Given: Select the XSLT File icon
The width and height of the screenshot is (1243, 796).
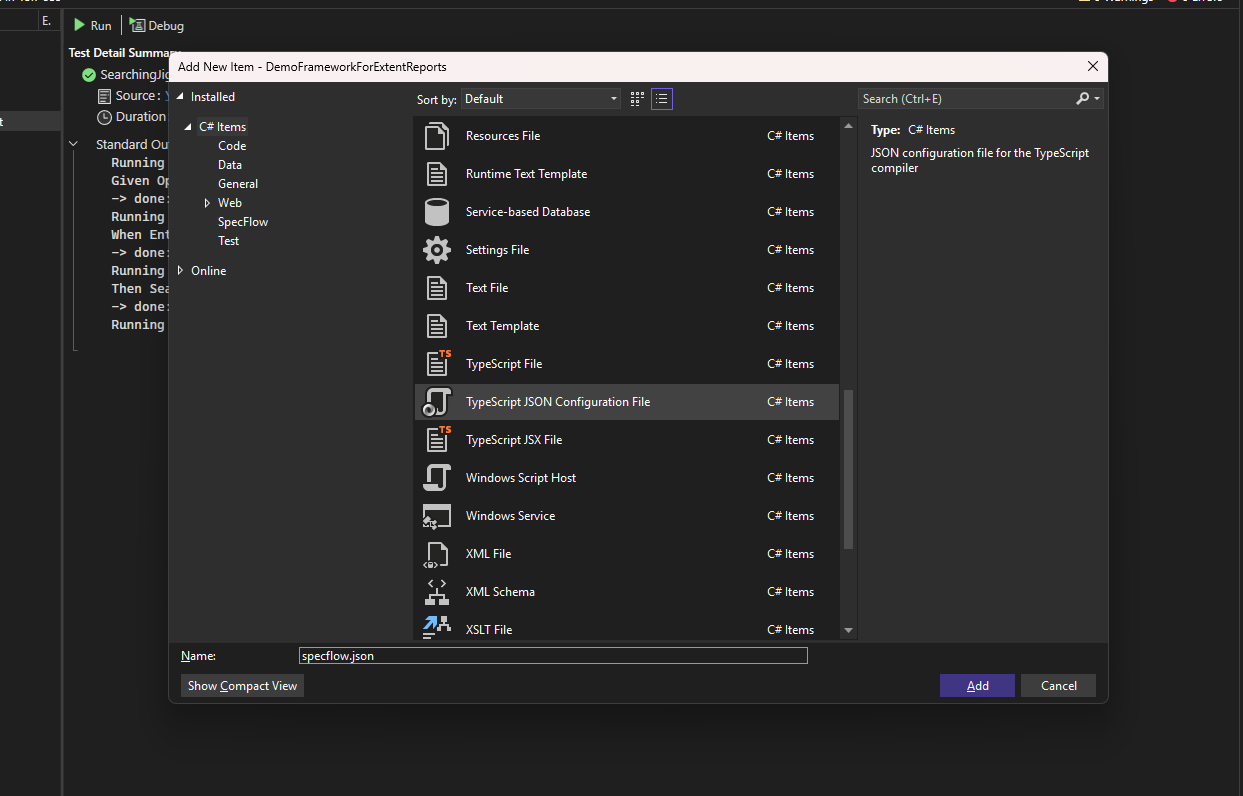Looking at the screenshot, I should click(x=437, y=628).
